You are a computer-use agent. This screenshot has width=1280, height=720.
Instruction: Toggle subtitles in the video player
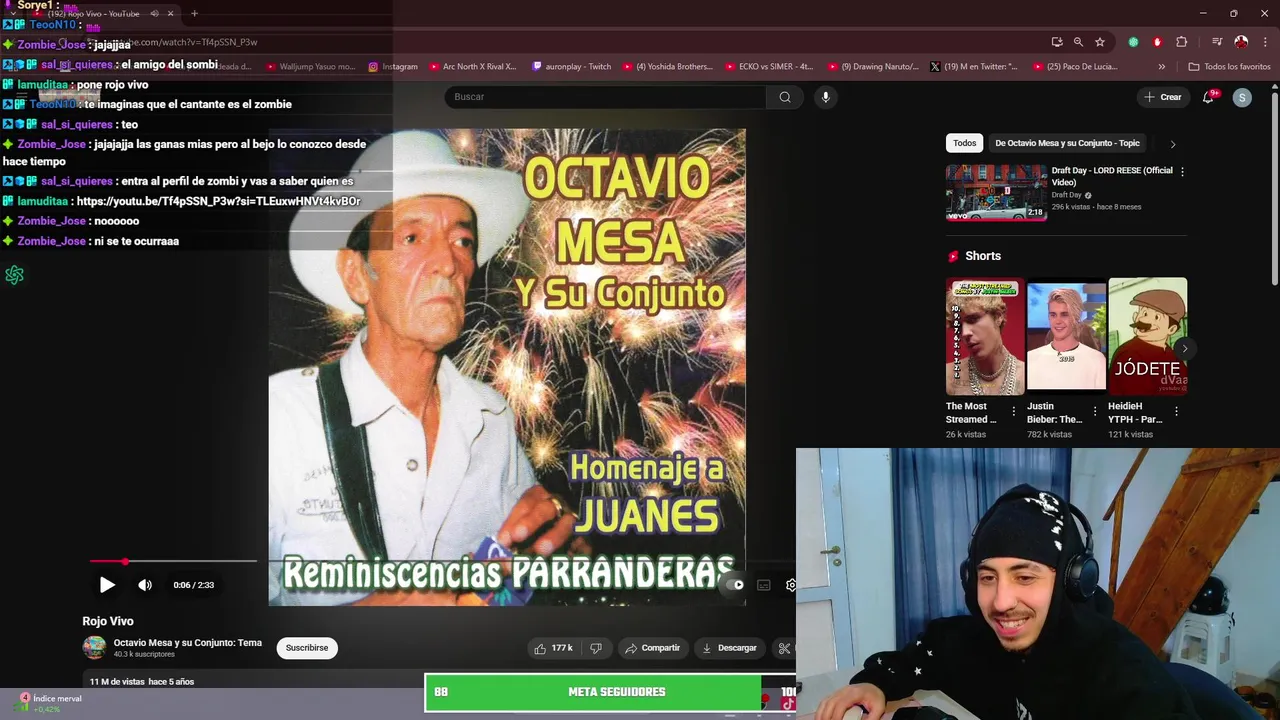pos(764,585)
